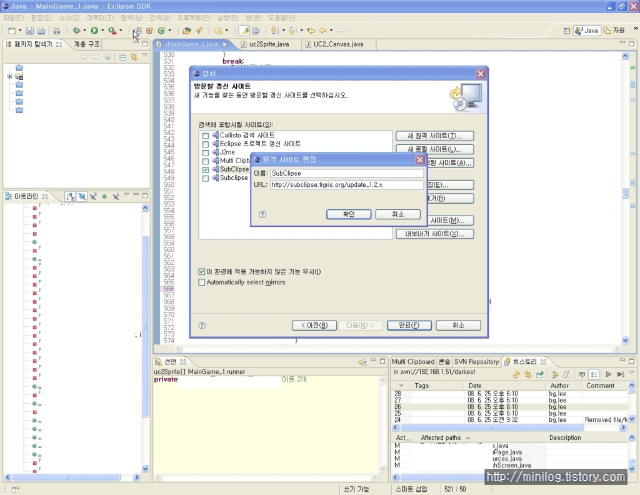Open dropdown beside Back navigation arrow
Viewport: 640px width, 495px height.
(331, 31)
